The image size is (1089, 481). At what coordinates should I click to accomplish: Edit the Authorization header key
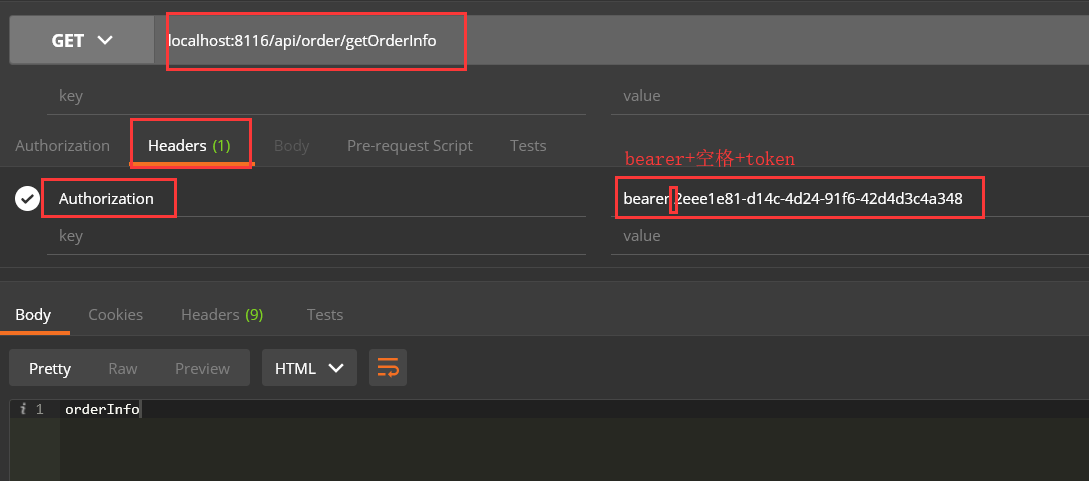(316, 199)
